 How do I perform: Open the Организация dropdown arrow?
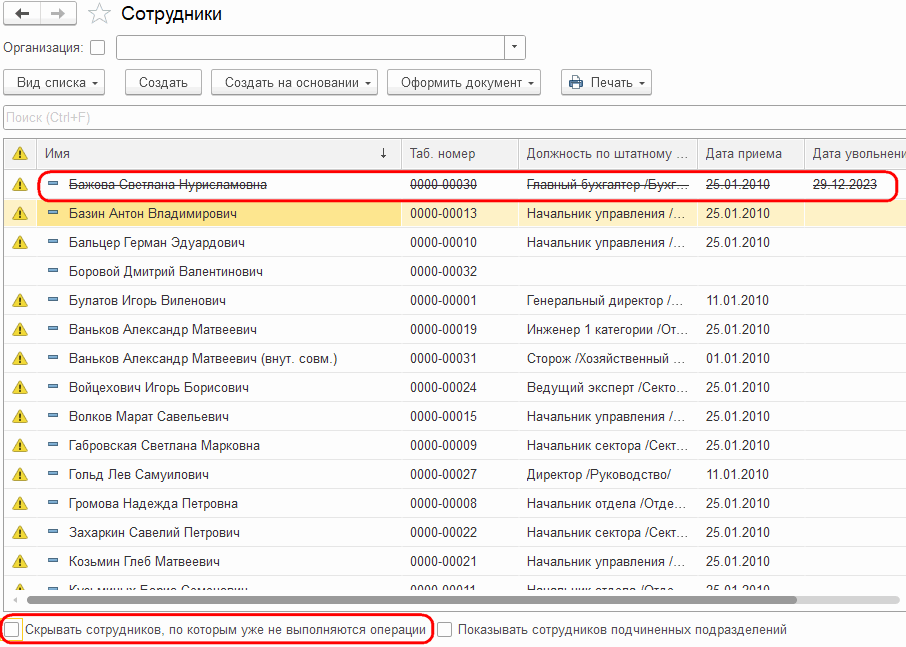click(x=514, y=47)
